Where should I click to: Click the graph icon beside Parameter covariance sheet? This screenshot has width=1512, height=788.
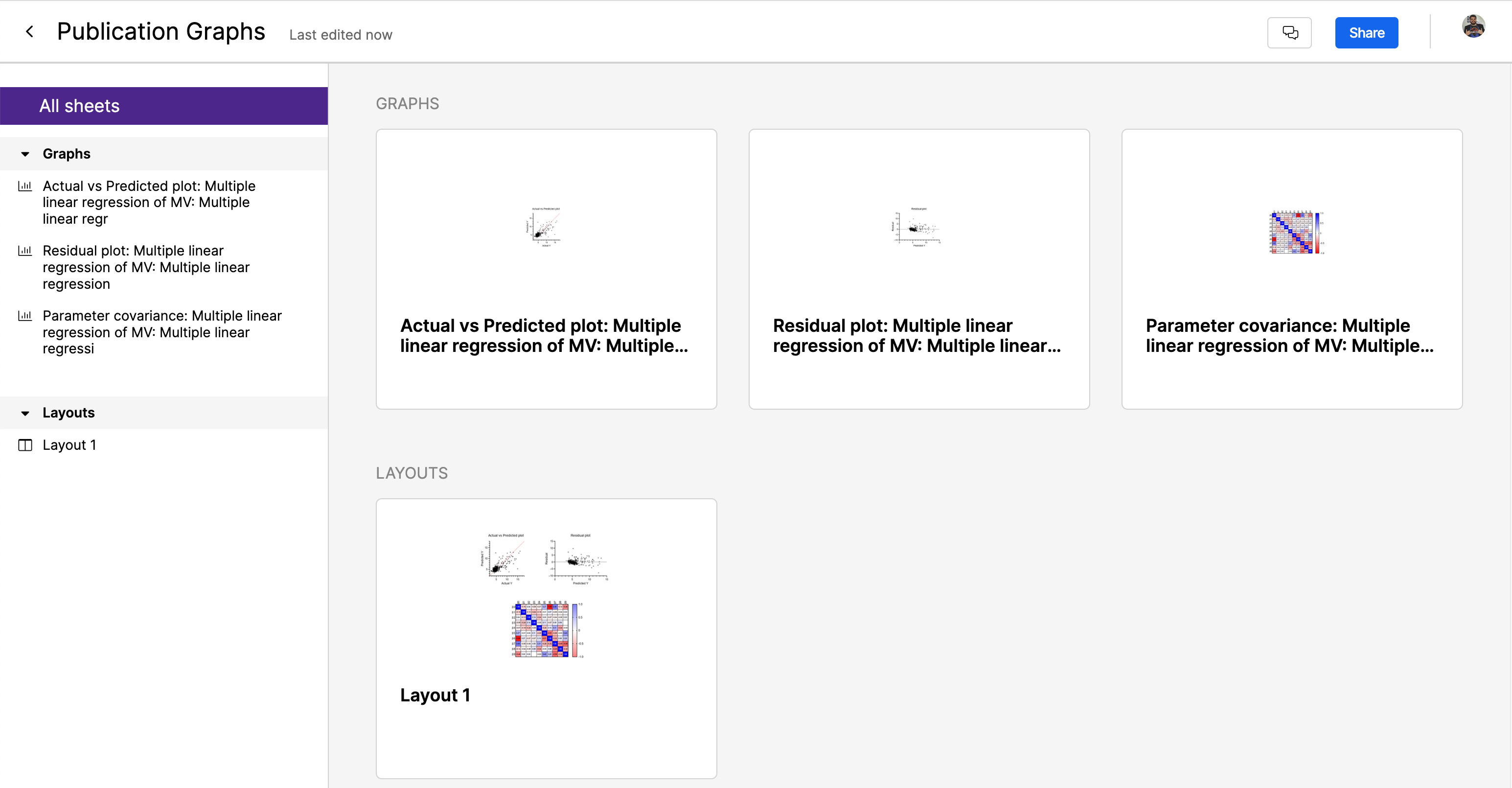point(25,315)
